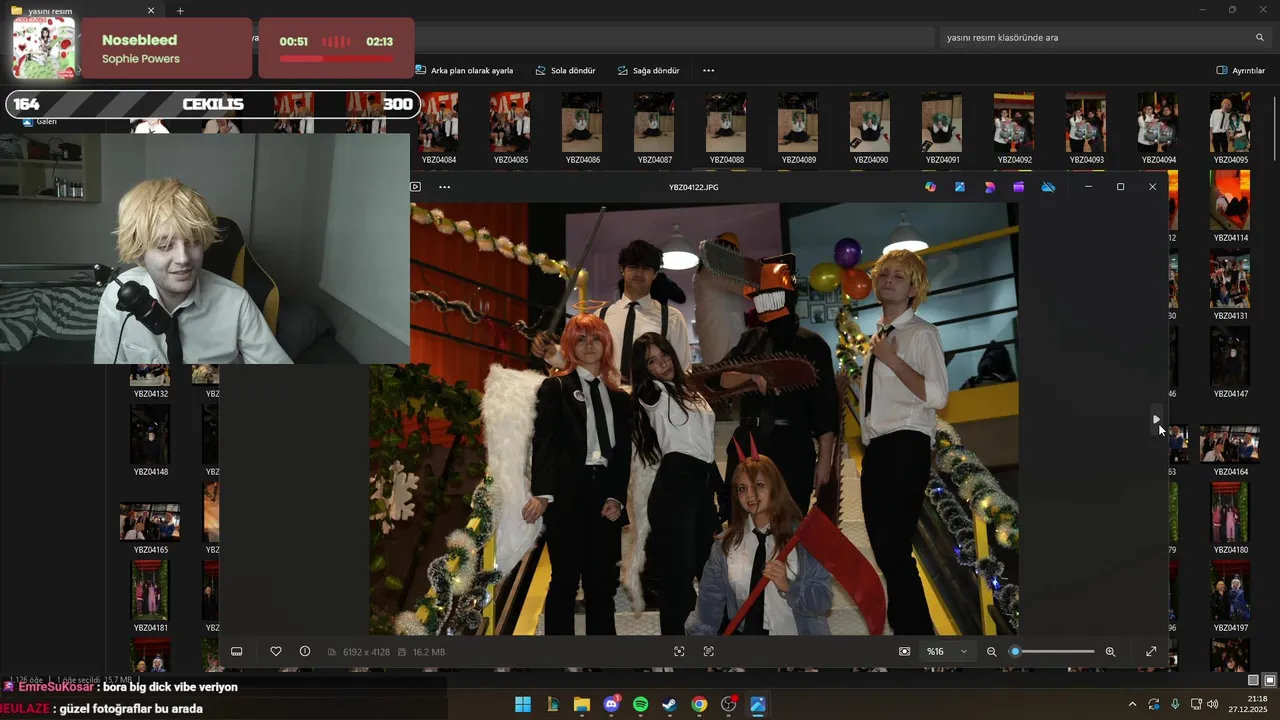The image size is (1280, 720).
Task: Open Clipchamp purple icon in Photos viewer
Action: (x=1019, y=187)
